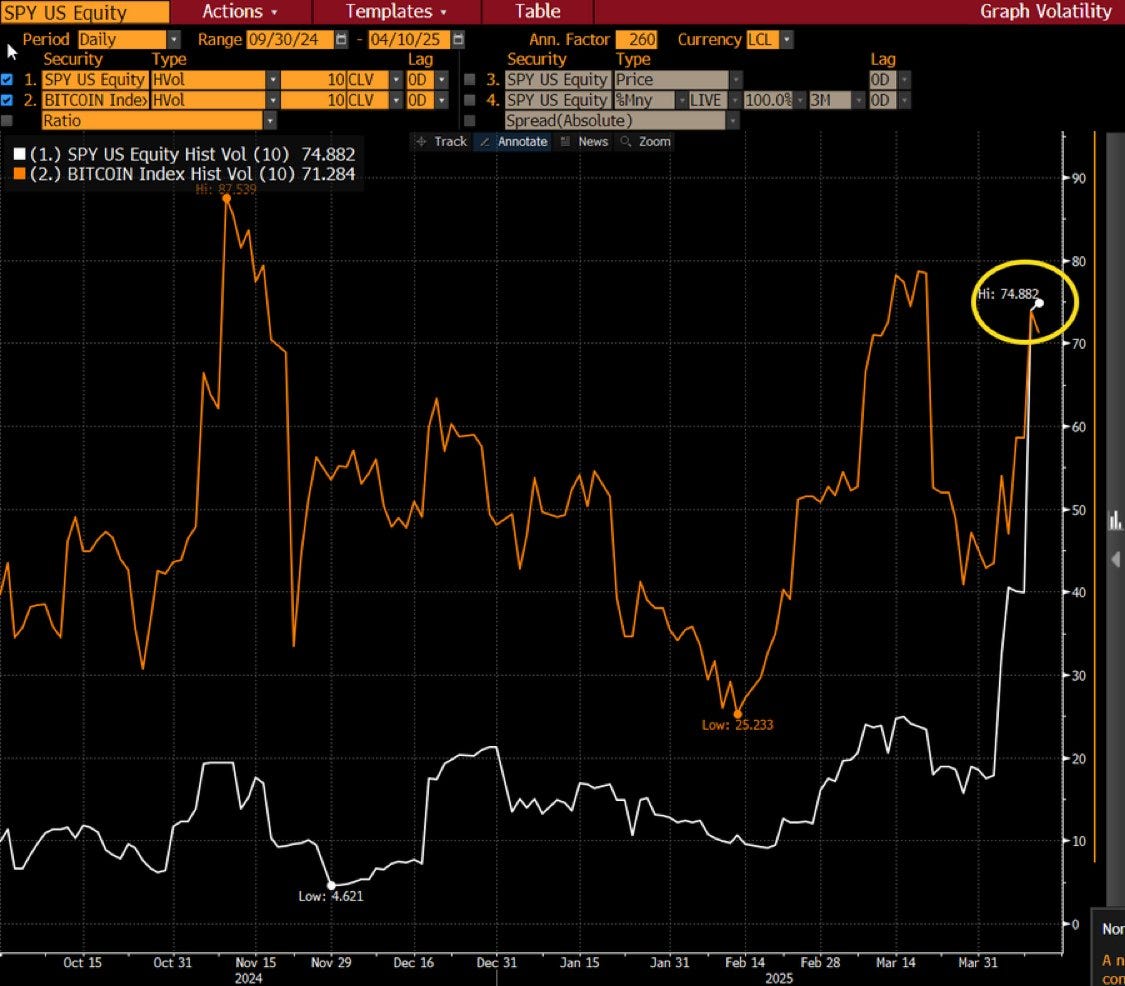
Task: Uncheck series 1 SPY US Equity checkbox
Action: pos(6,80)
